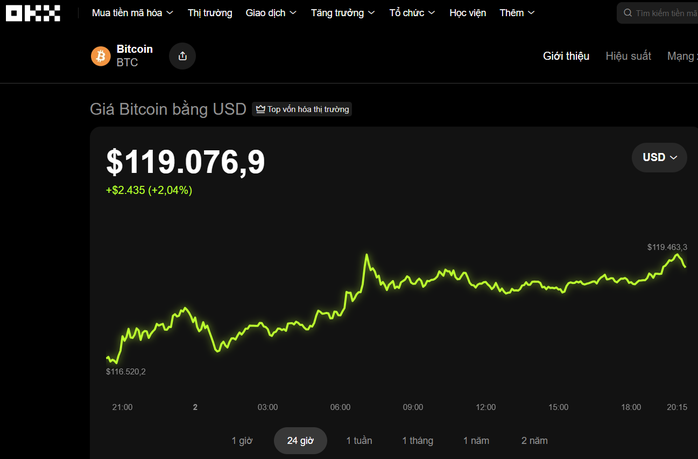The image size is (698, 459).
Task: Open the Thị trường menu item
Action: (210, 13)
